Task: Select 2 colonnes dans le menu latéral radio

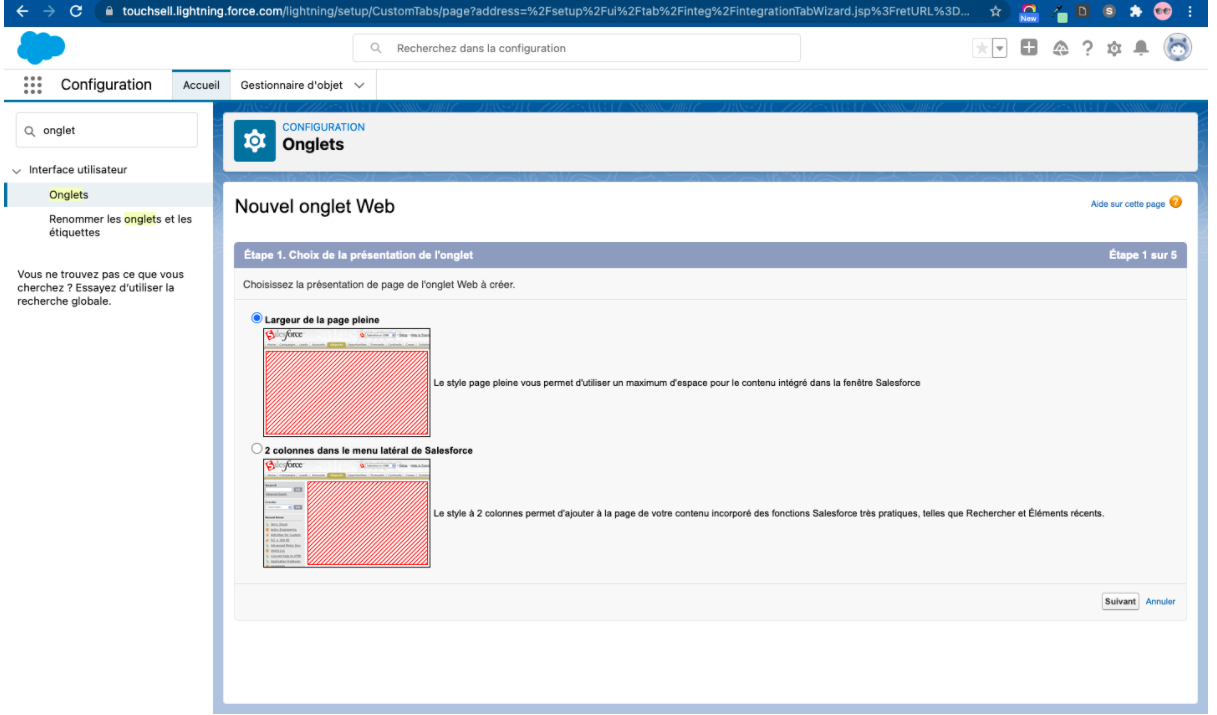Action: click(257, 449)
